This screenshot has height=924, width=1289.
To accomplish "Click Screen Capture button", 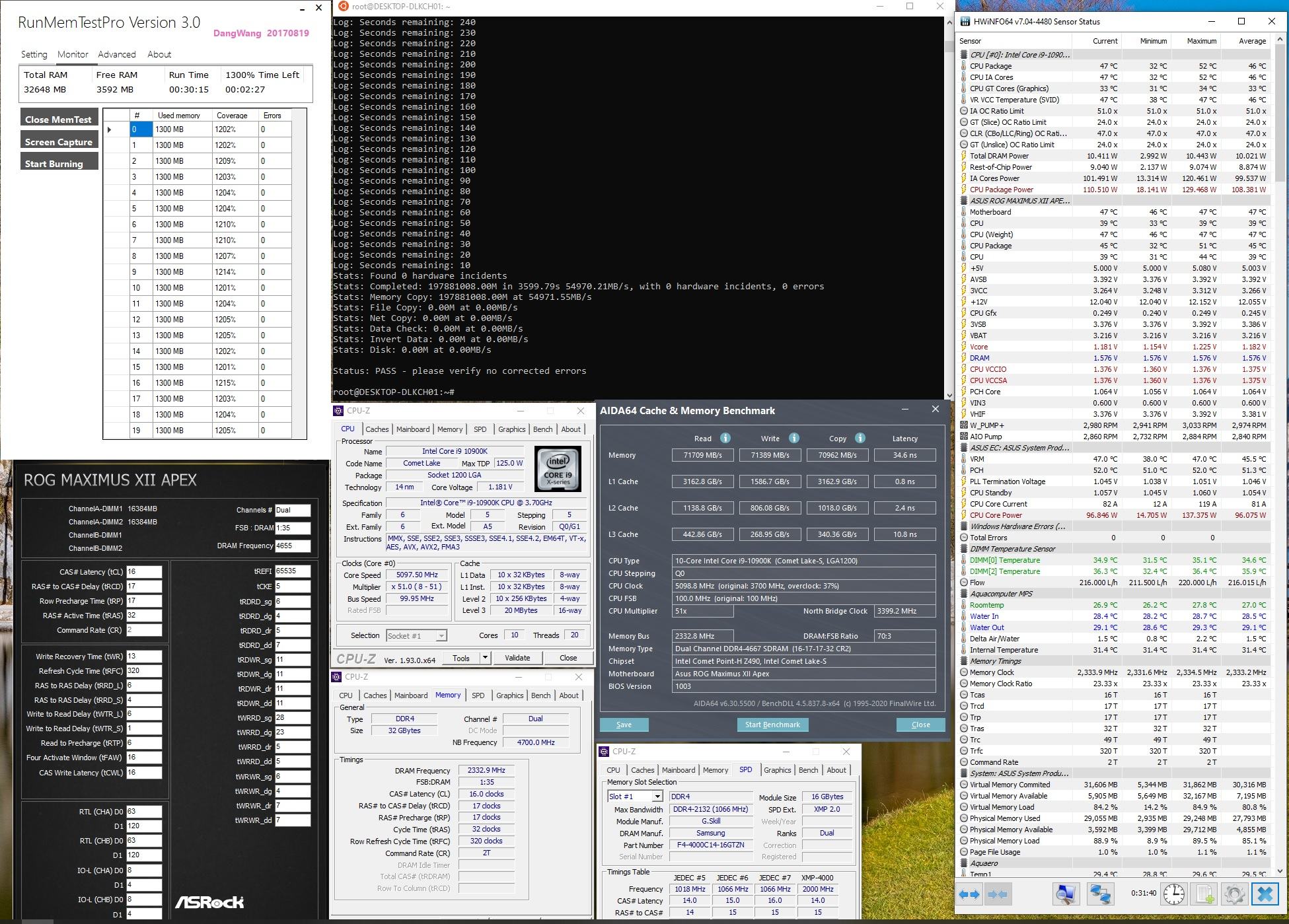I will (x=59, y=141).
